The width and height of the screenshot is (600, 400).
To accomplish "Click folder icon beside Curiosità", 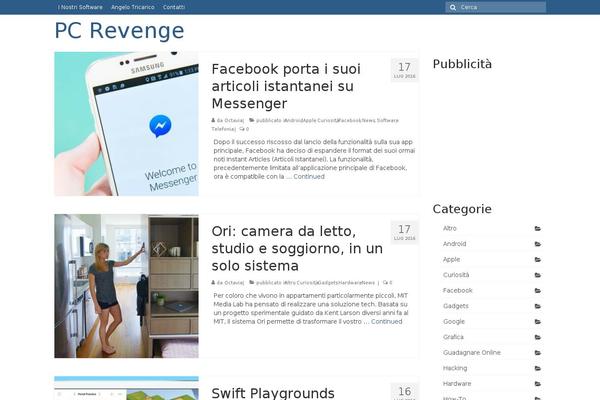I will pos(538,275).
